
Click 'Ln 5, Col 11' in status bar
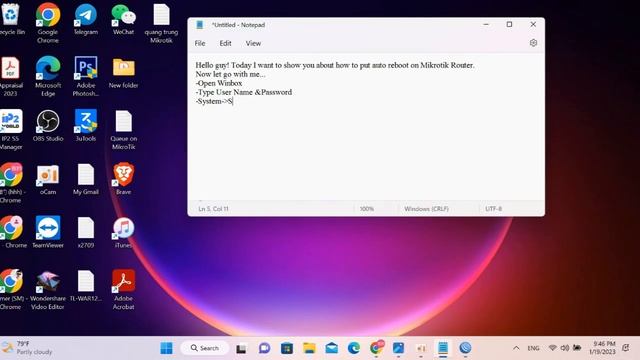(x=213, y=209)
